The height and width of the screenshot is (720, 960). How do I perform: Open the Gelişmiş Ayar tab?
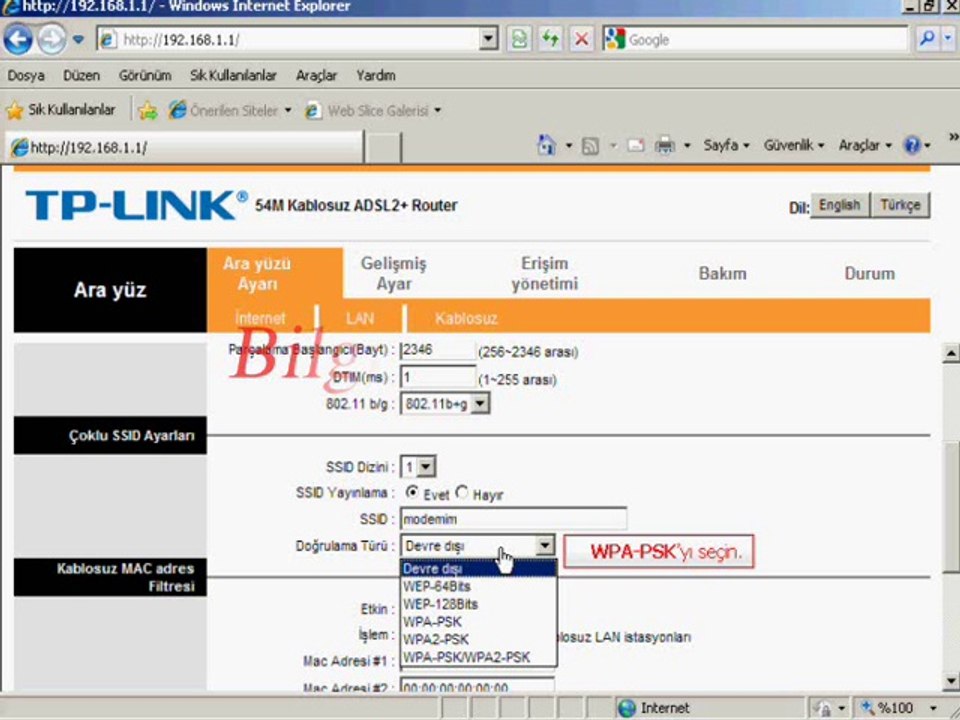click(394, 273)
